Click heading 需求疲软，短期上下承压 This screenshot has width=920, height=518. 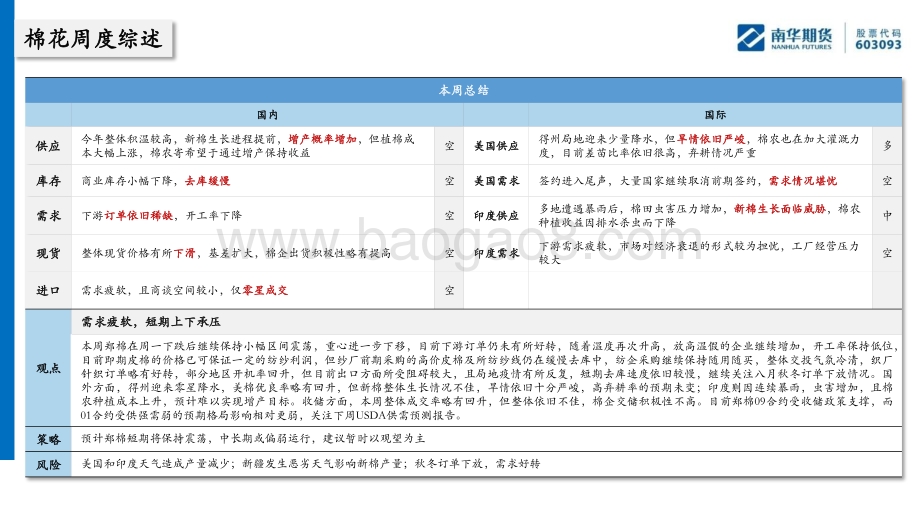151,322
